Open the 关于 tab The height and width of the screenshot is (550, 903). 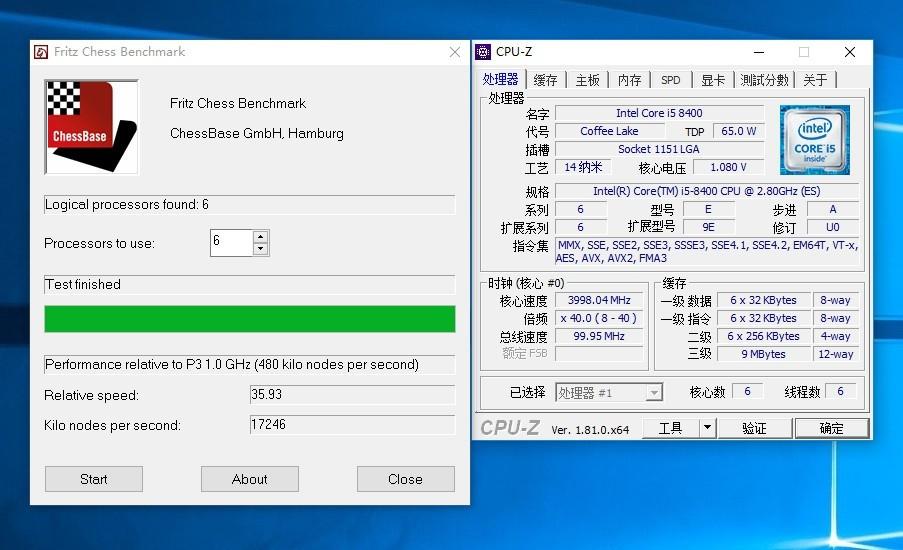[815, 80]
